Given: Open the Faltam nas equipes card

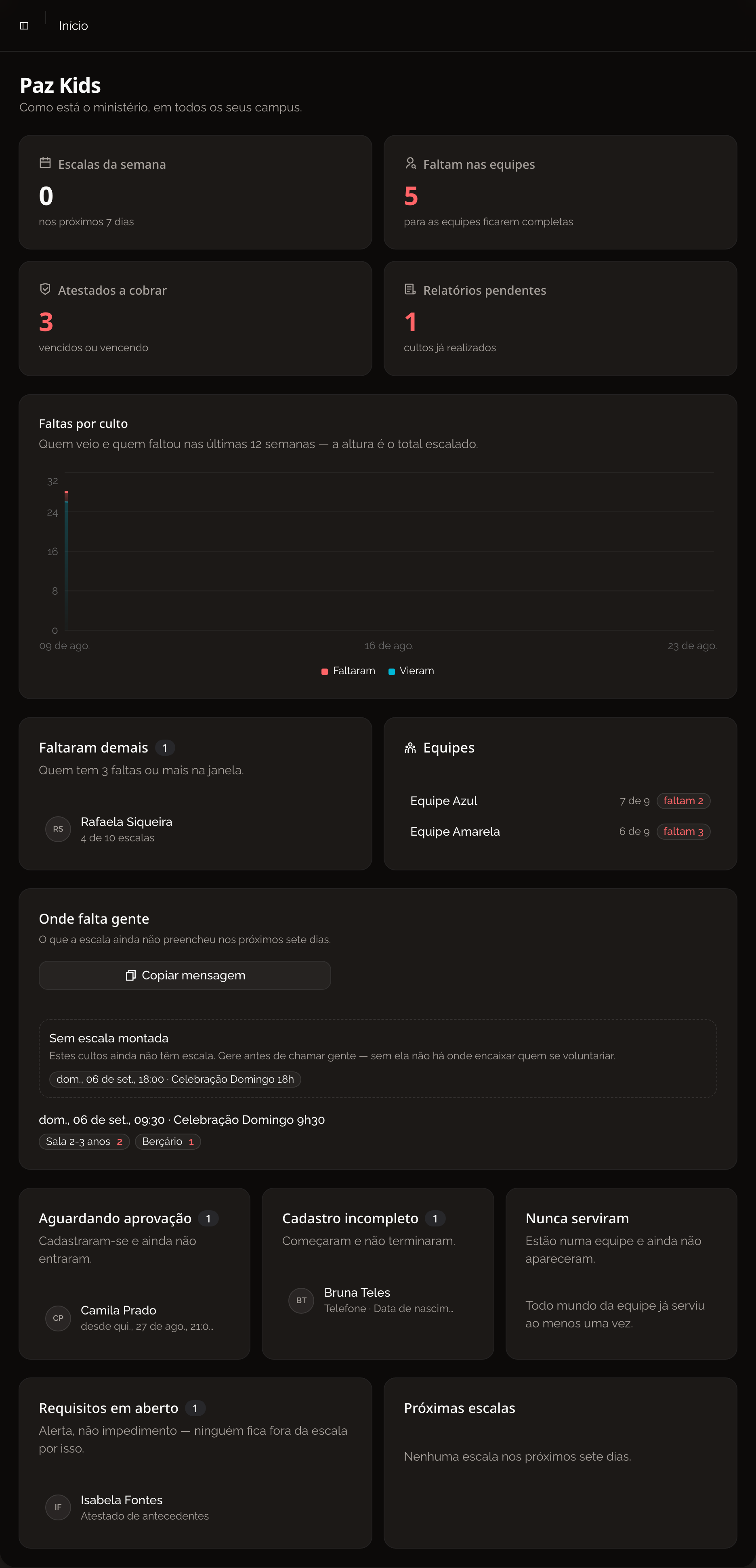Looking at the screenshot, I should click(561, 192).
